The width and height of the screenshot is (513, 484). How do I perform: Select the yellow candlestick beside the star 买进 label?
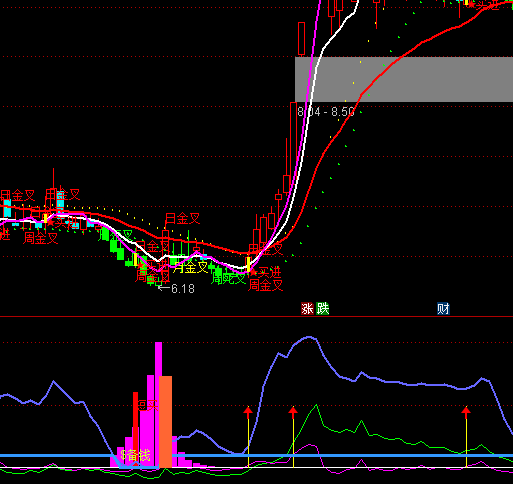click(248, 264)
